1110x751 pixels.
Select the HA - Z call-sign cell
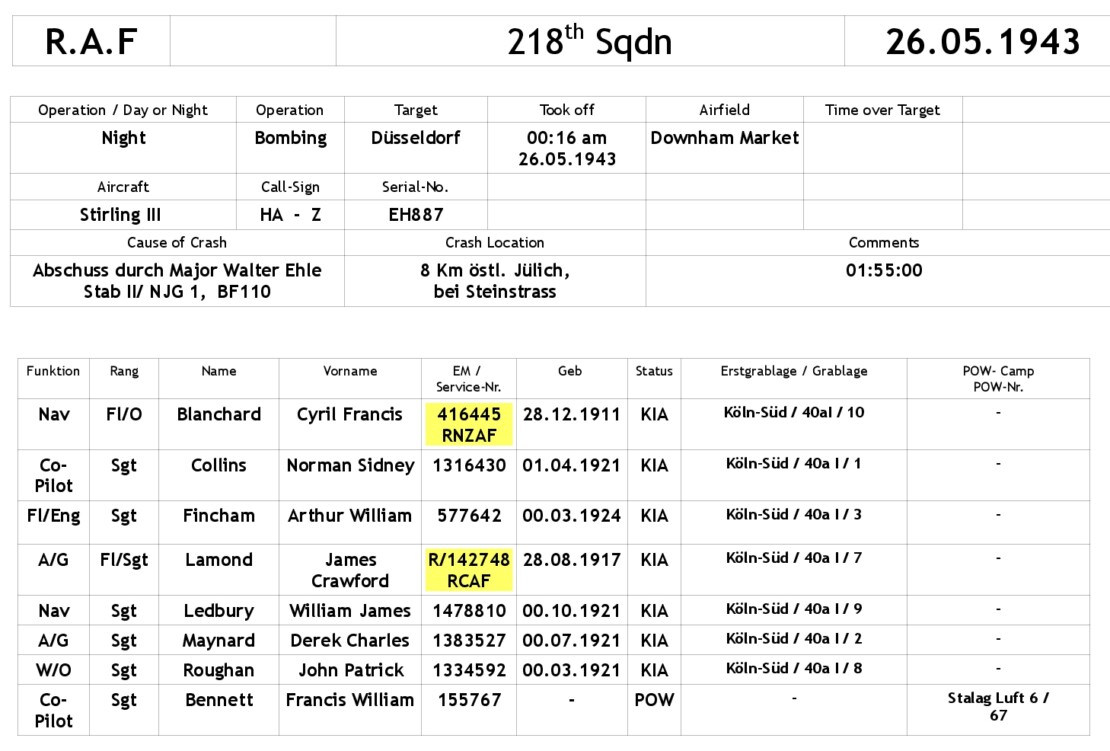click(x=290, y=214)
